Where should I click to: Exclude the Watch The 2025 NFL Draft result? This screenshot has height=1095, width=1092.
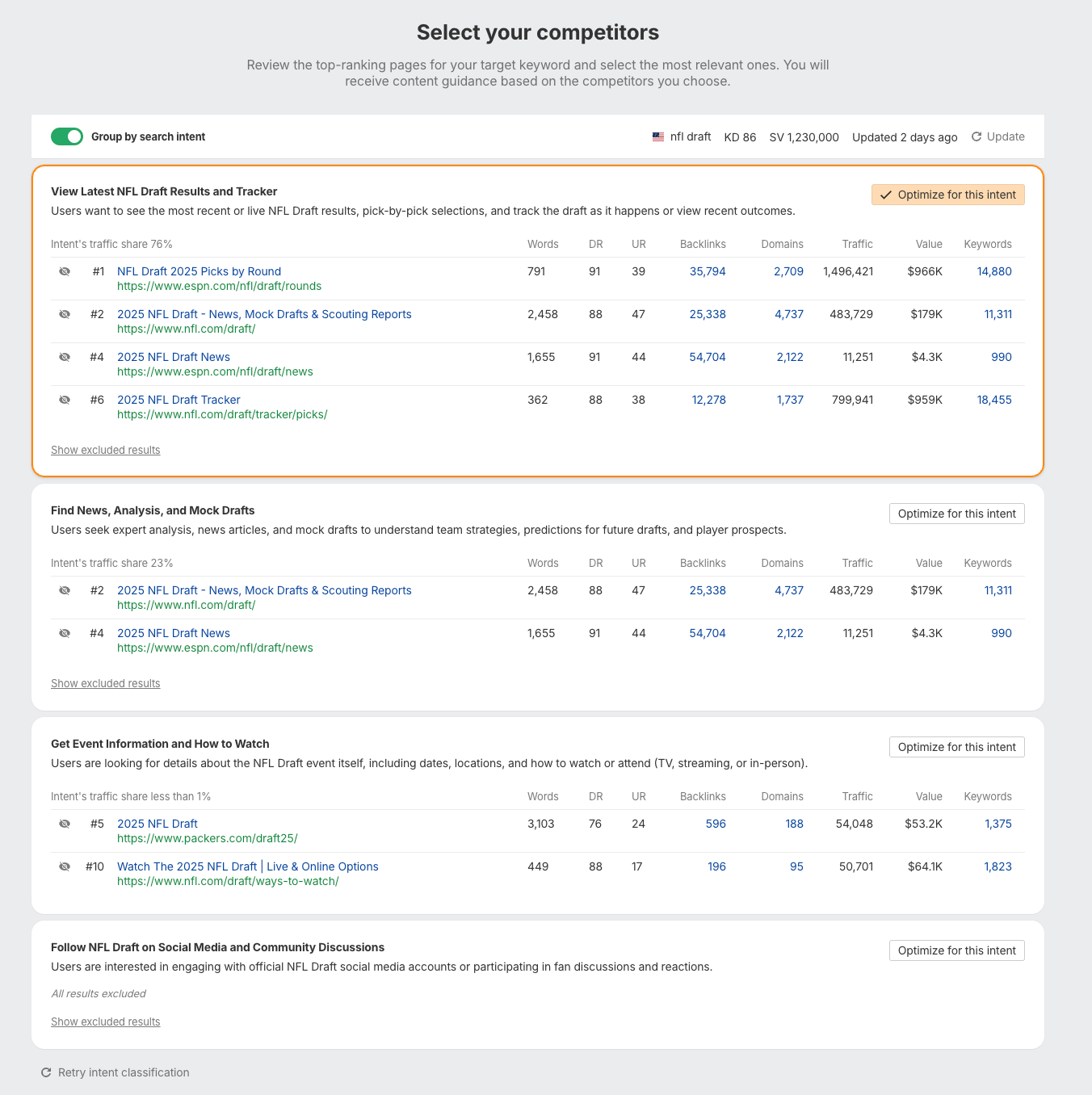pyautogui.click(x=65, y=866)
